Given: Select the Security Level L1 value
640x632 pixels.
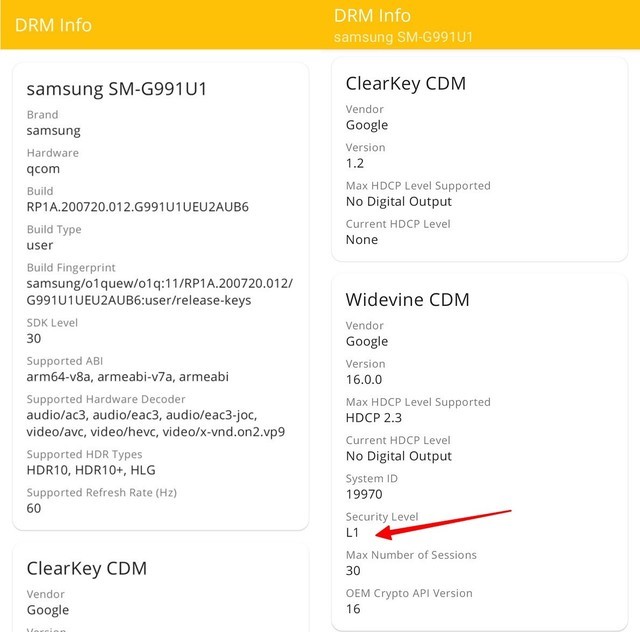Looking at the screenshot, I should point(352,533).
